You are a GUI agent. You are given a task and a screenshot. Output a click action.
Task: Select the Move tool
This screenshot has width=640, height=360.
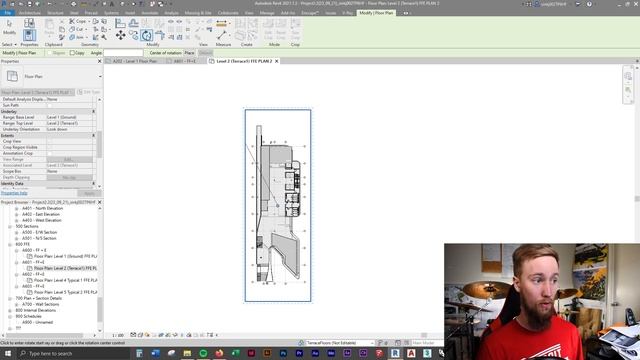click(x=120, y=36)
